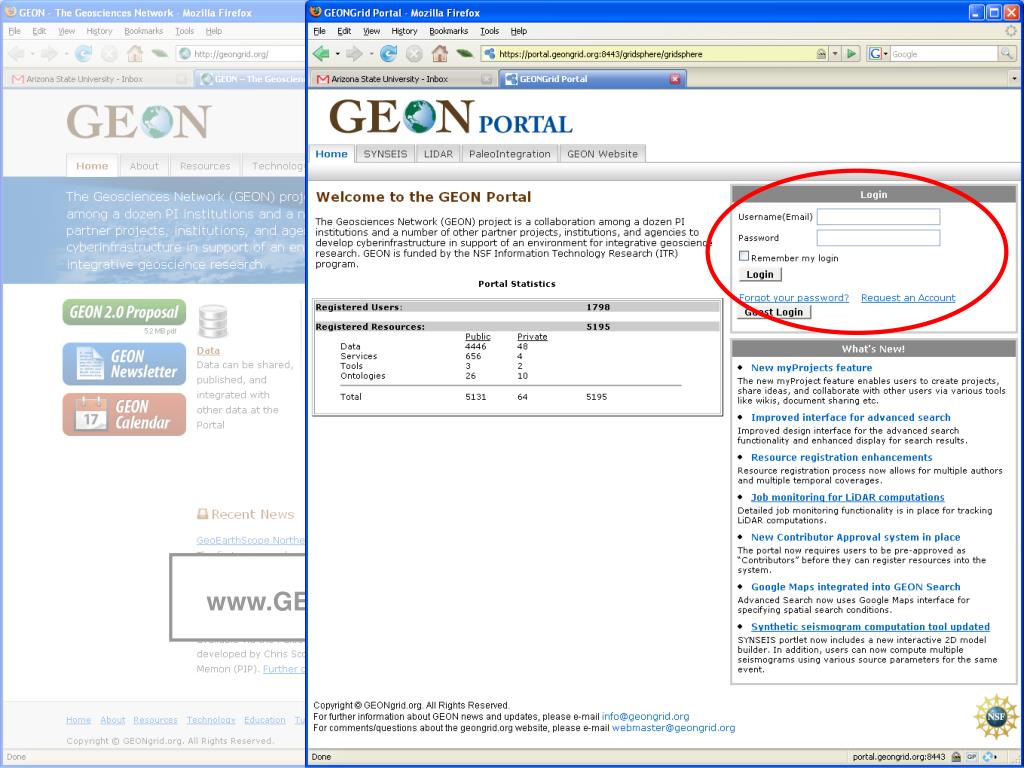The image size is (1024, 768).
Task: Click GEON 2.0 Proposal button in background window
Action: [124, 312]
